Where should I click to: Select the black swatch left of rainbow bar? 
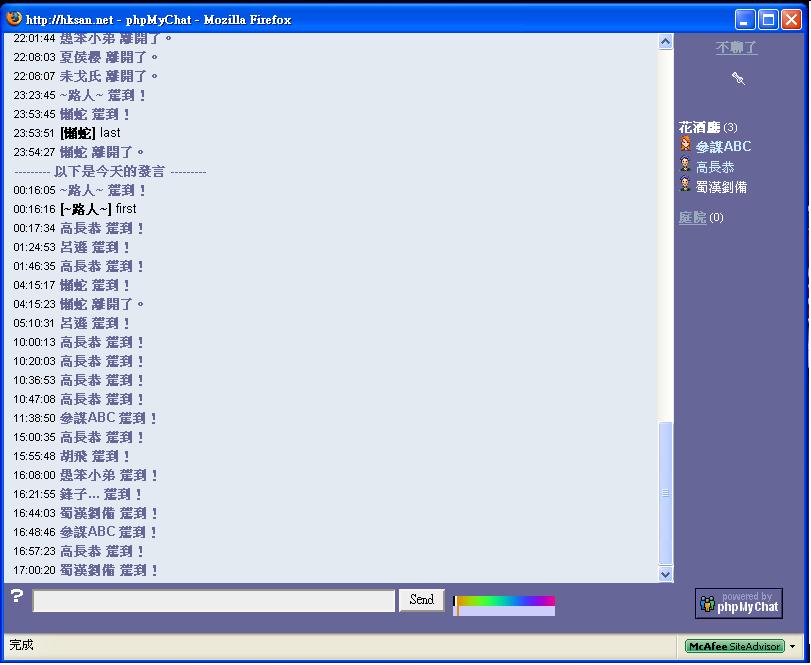click(454, 601)
